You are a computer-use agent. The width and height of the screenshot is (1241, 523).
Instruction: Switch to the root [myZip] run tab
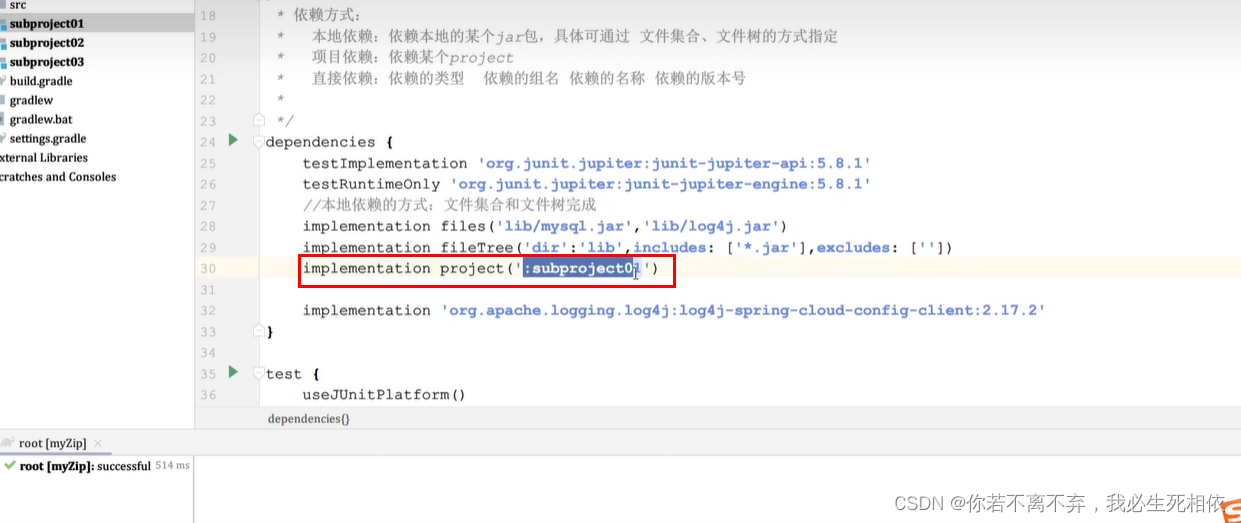[52, 443]
